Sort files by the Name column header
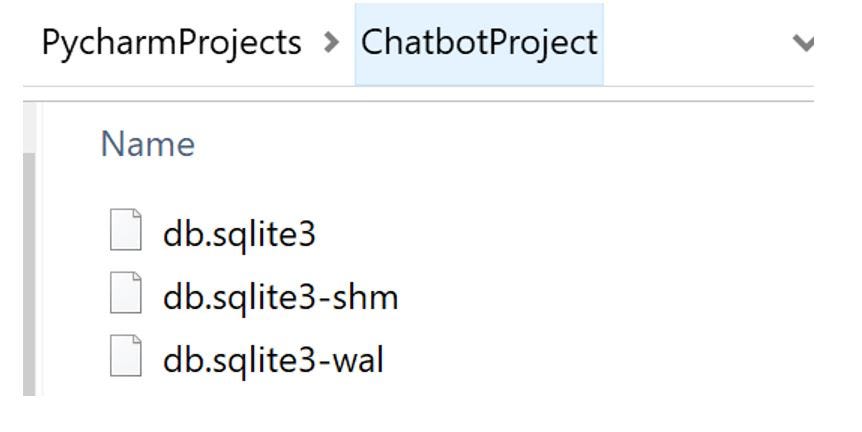This screenshot has width=862, height=432. pos(147,144)
